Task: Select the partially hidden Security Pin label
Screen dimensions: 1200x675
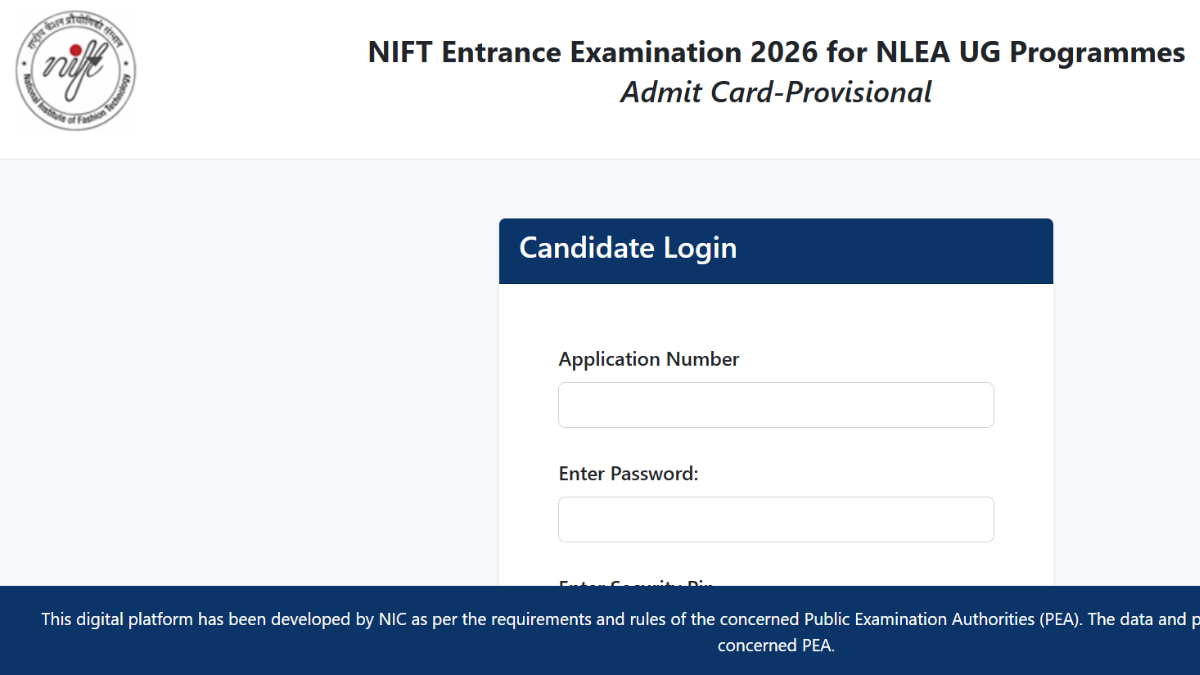Action: [636, 583]
